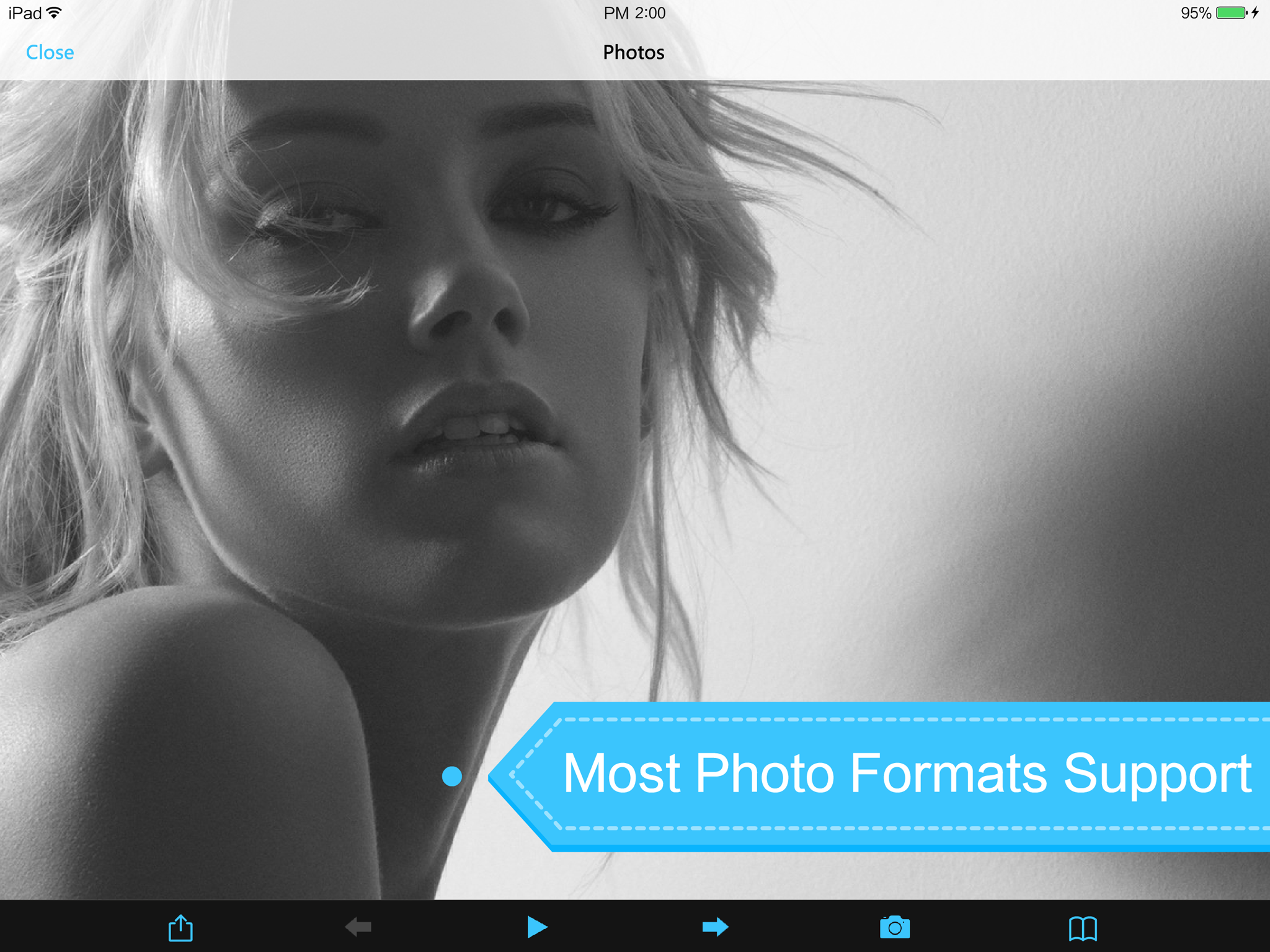Click the Photos title in header

pos(633,53)
